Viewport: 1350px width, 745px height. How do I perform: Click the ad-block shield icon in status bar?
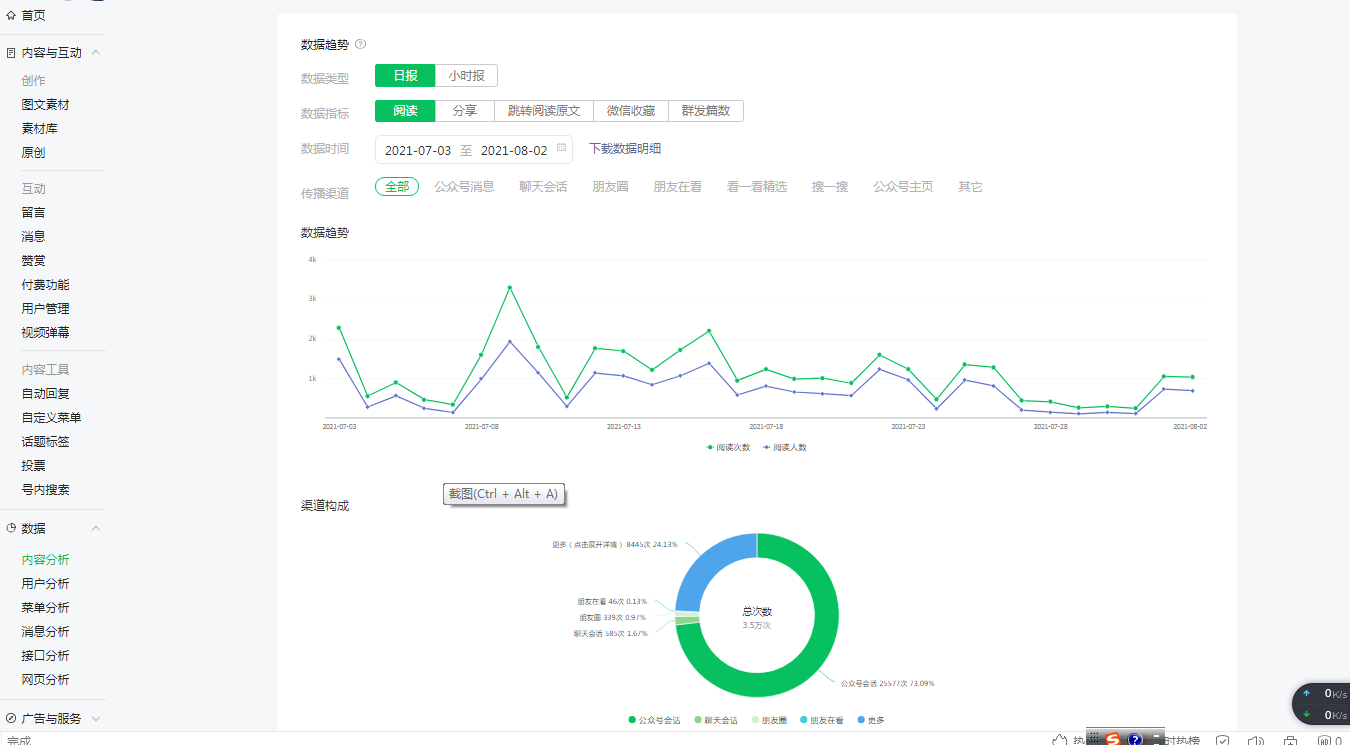point(1324,741)
